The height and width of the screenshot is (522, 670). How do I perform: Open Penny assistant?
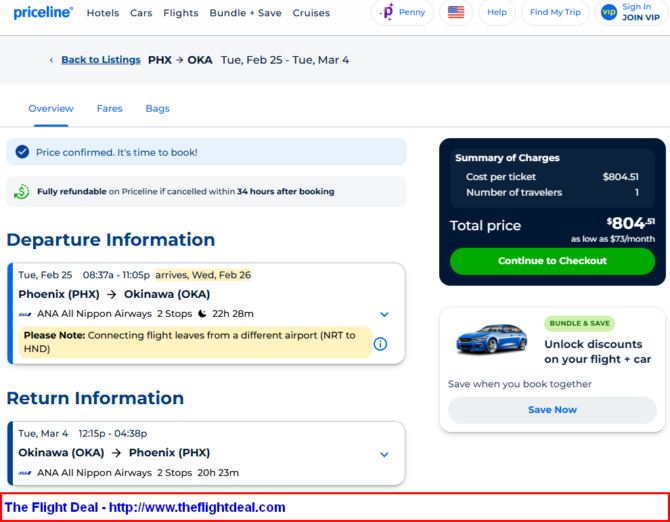(402, 12)
